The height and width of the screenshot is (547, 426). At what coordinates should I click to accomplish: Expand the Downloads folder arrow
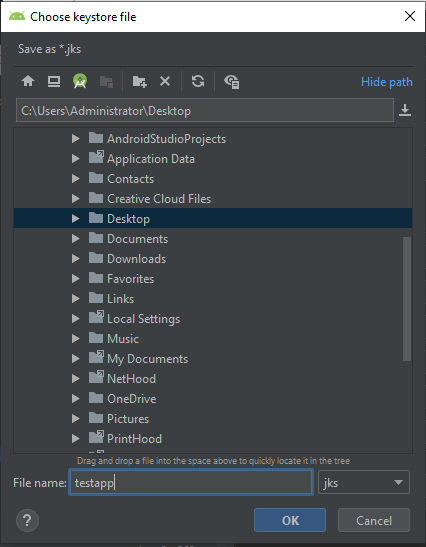(75, 258)
